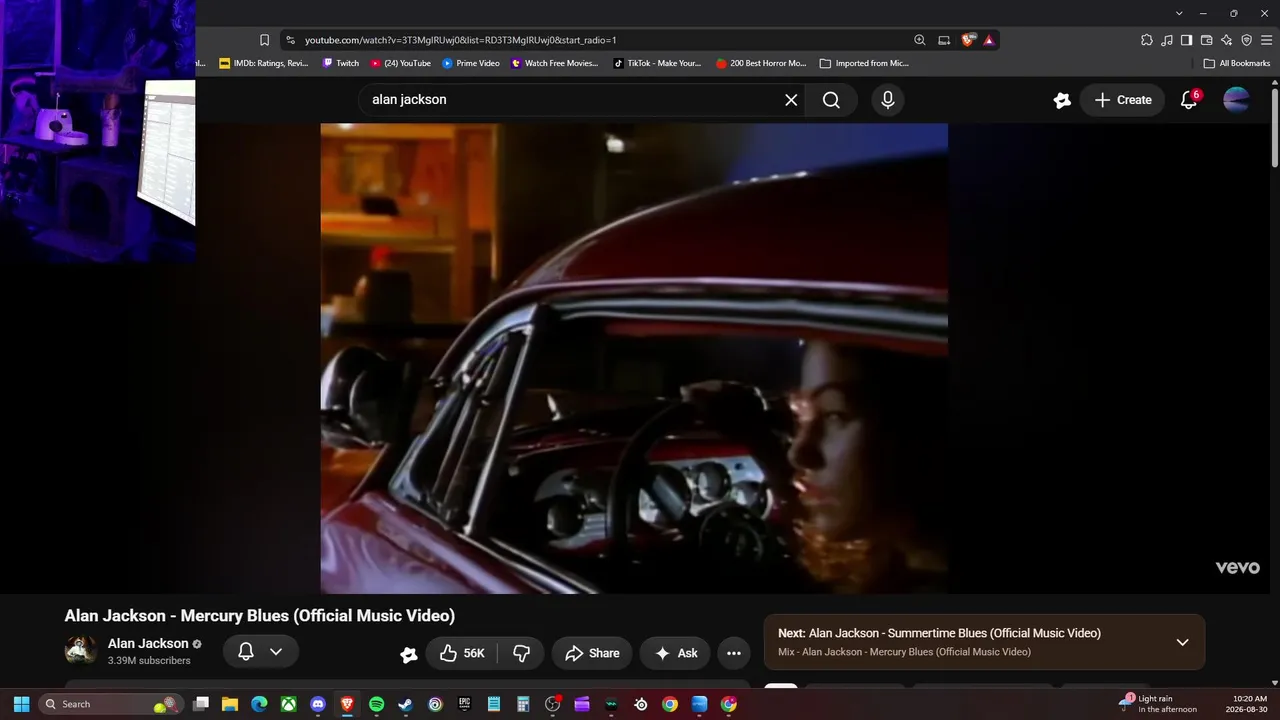Image resolution: width=1280 pixels, height=720 pixels.
Task: Expand the Imported from Mic... bookmarks folder
Action: pos(864,63)
